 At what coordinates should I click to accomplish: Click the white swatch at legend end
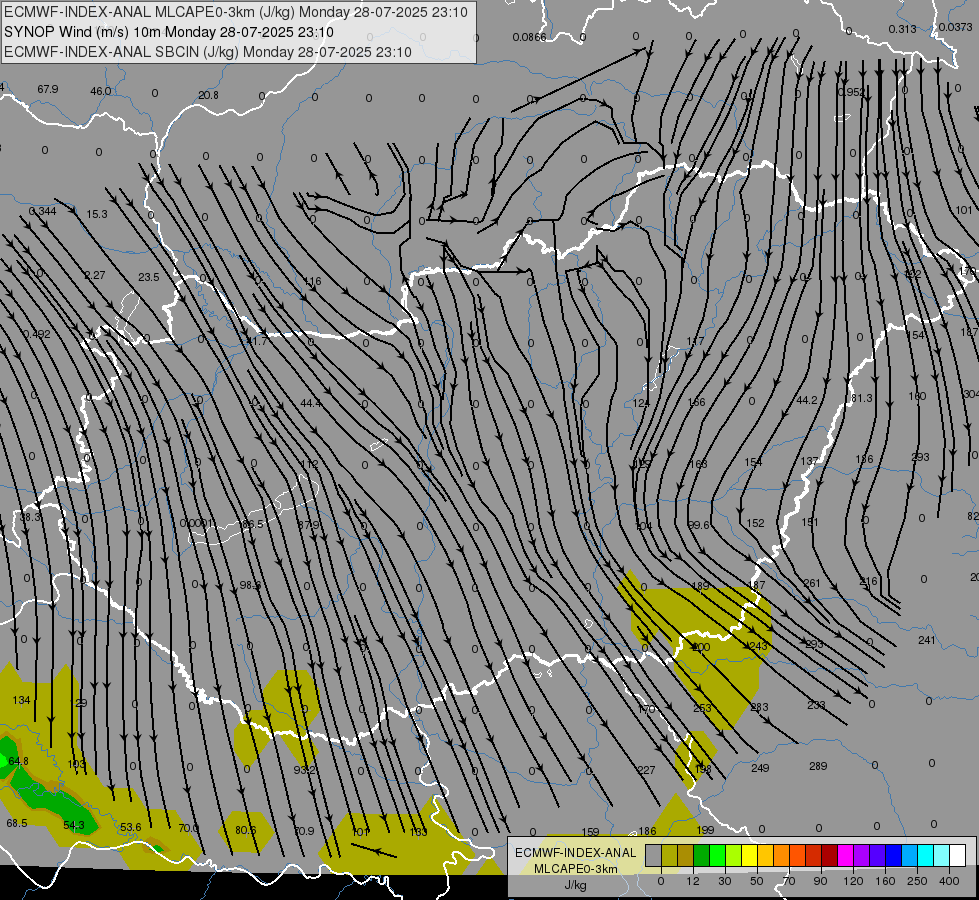tap(957, 855)
